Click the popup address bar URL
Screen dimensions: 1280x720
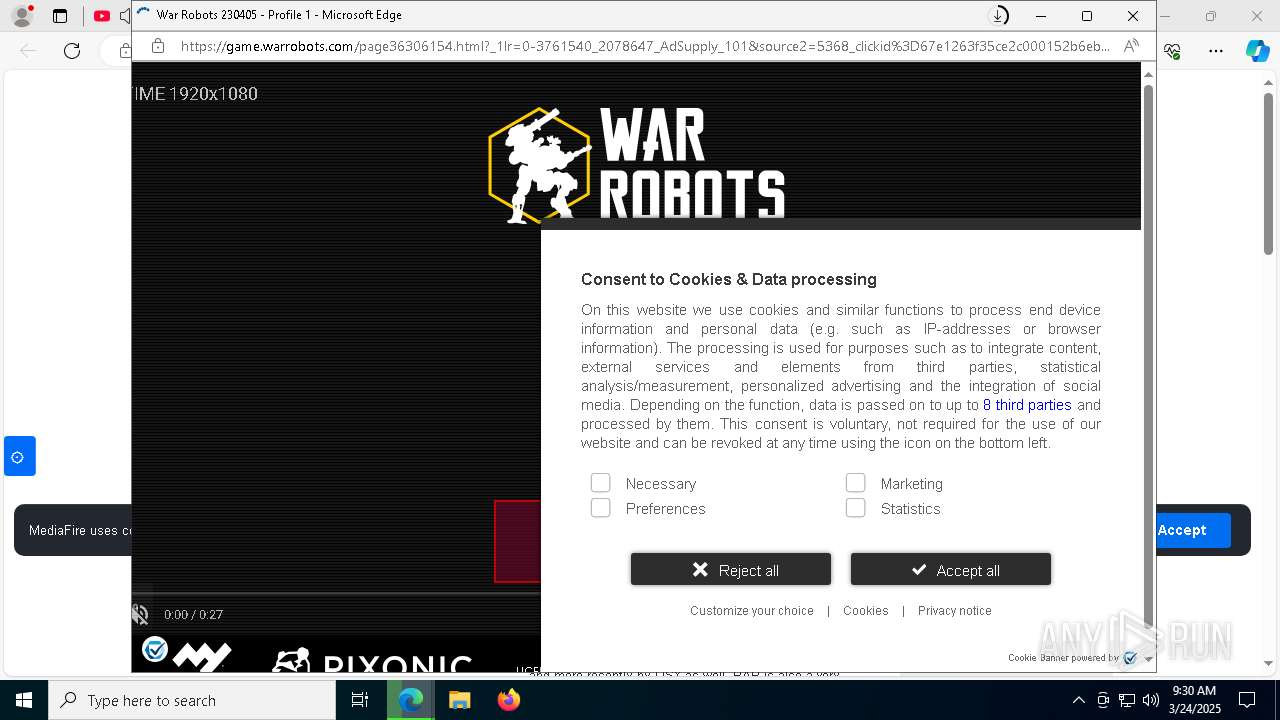pyautogui.click(x=645, y=46)
